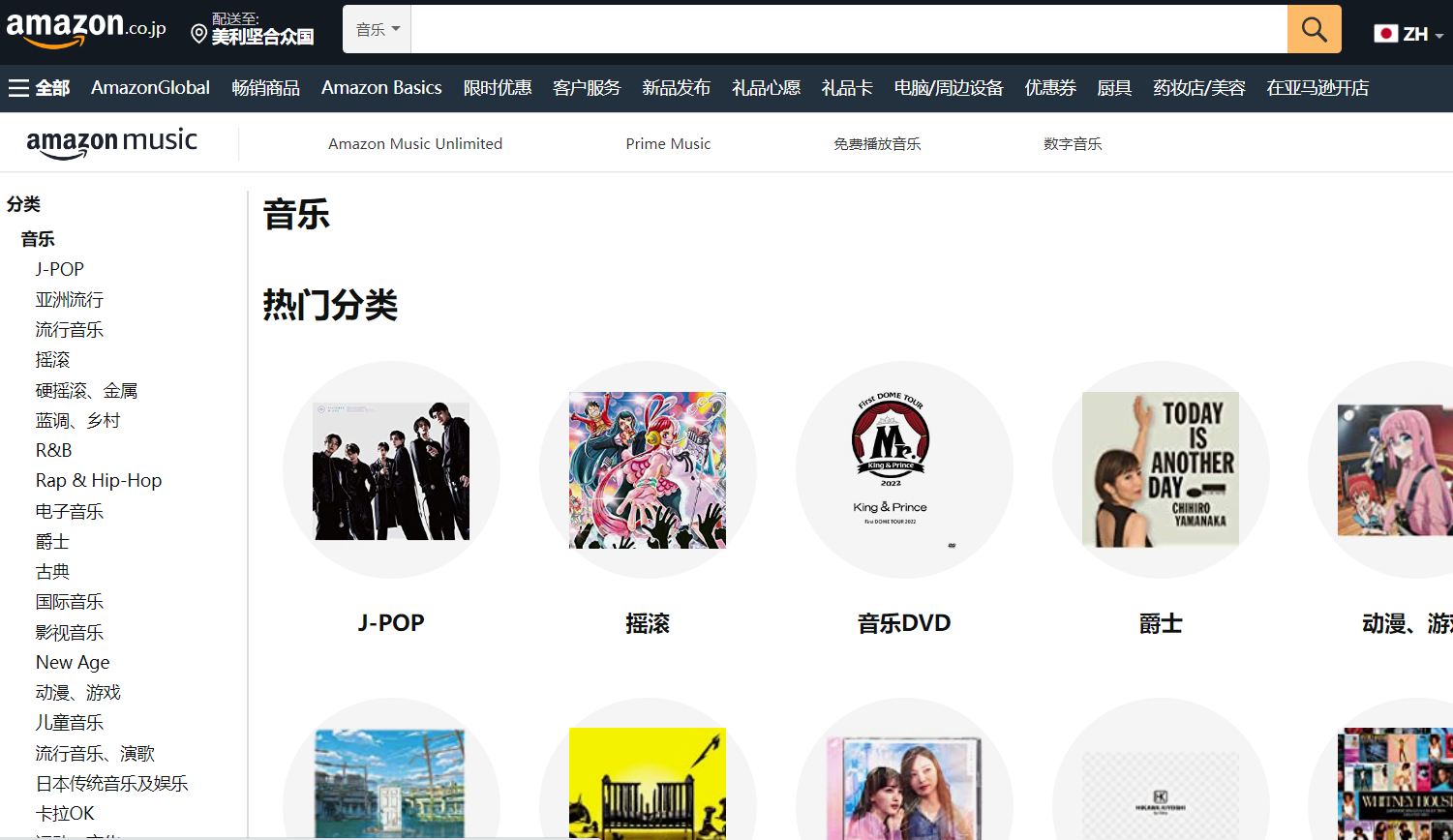Open the J-POP sidebar link

59,269
